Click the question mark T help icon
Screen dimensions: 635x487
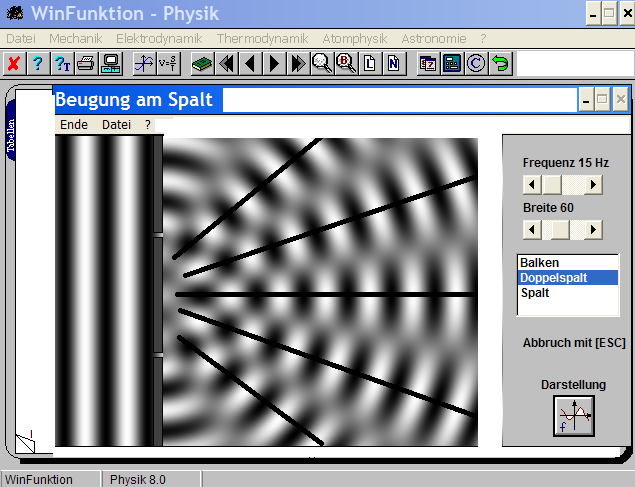tap(62, 64)
